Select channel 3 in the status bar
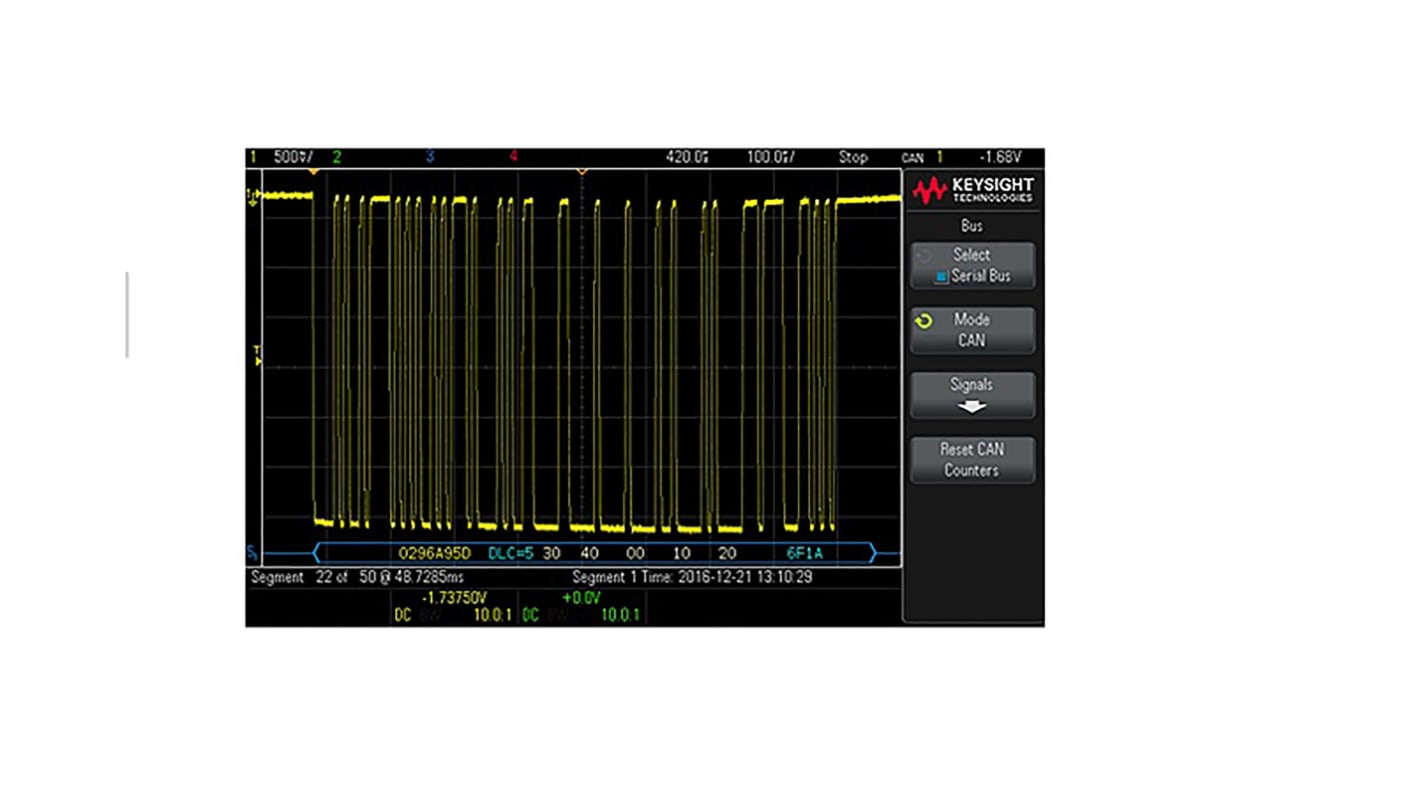The width and height of the screenshot is (1420, 798). click(x=430, y=157)
